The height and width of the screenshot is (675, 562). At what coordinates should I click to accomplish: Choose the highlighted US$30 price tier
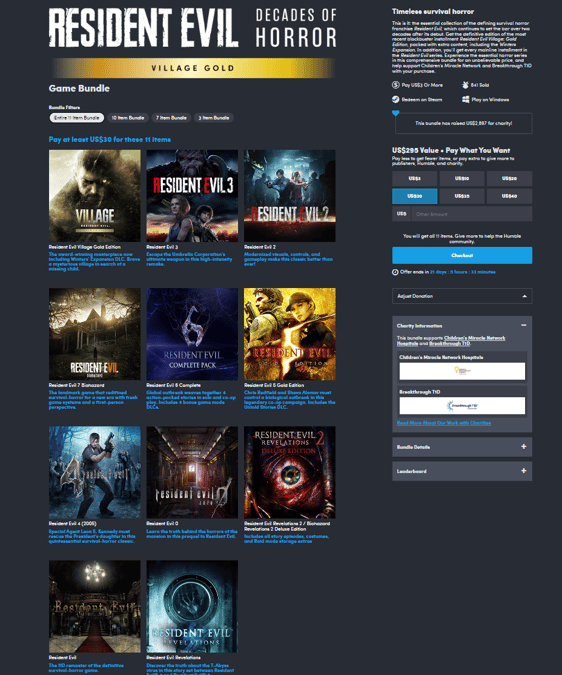coord(414,196)
